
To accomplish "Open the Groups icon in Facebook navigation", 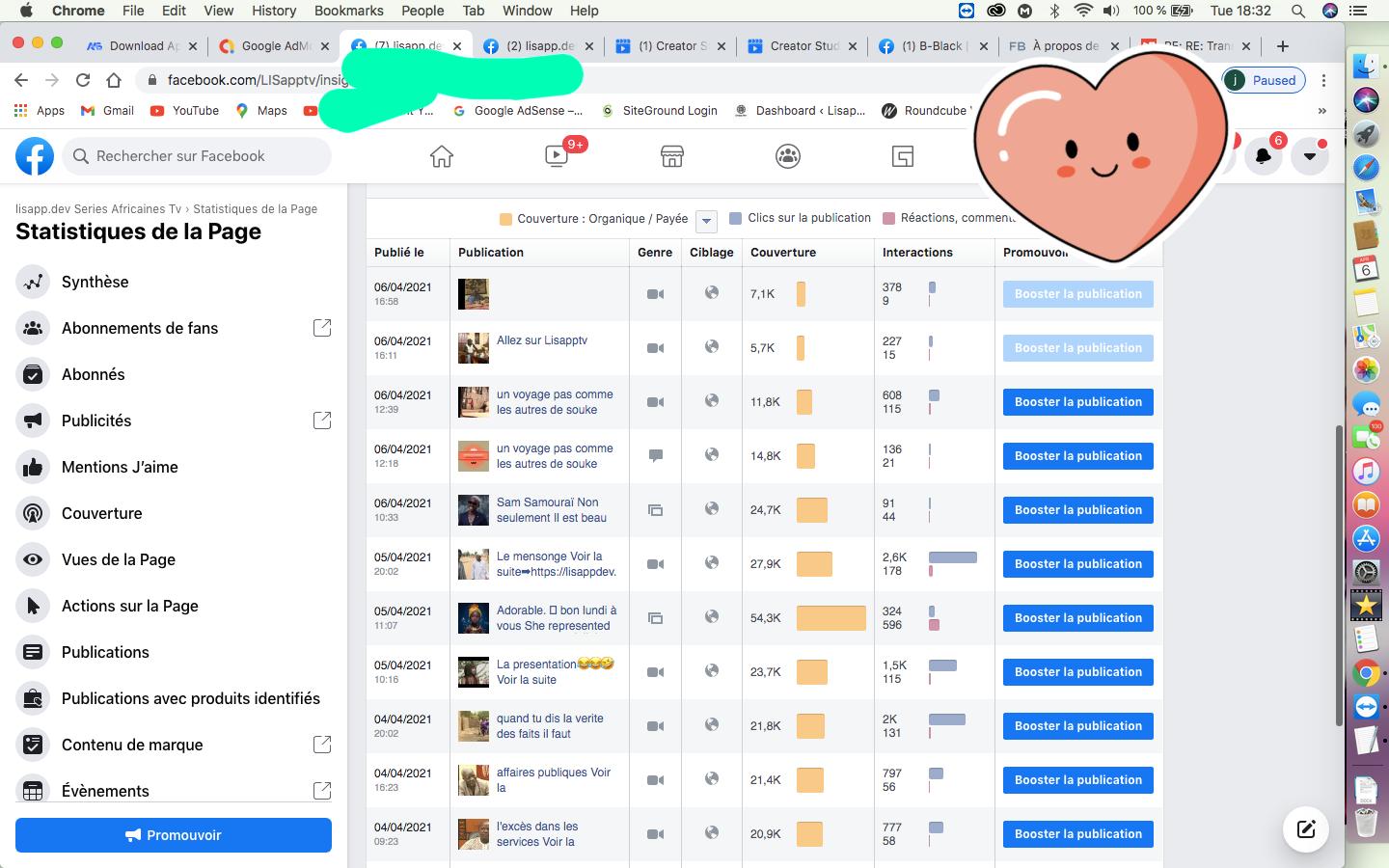I will [x=788, y=156].
